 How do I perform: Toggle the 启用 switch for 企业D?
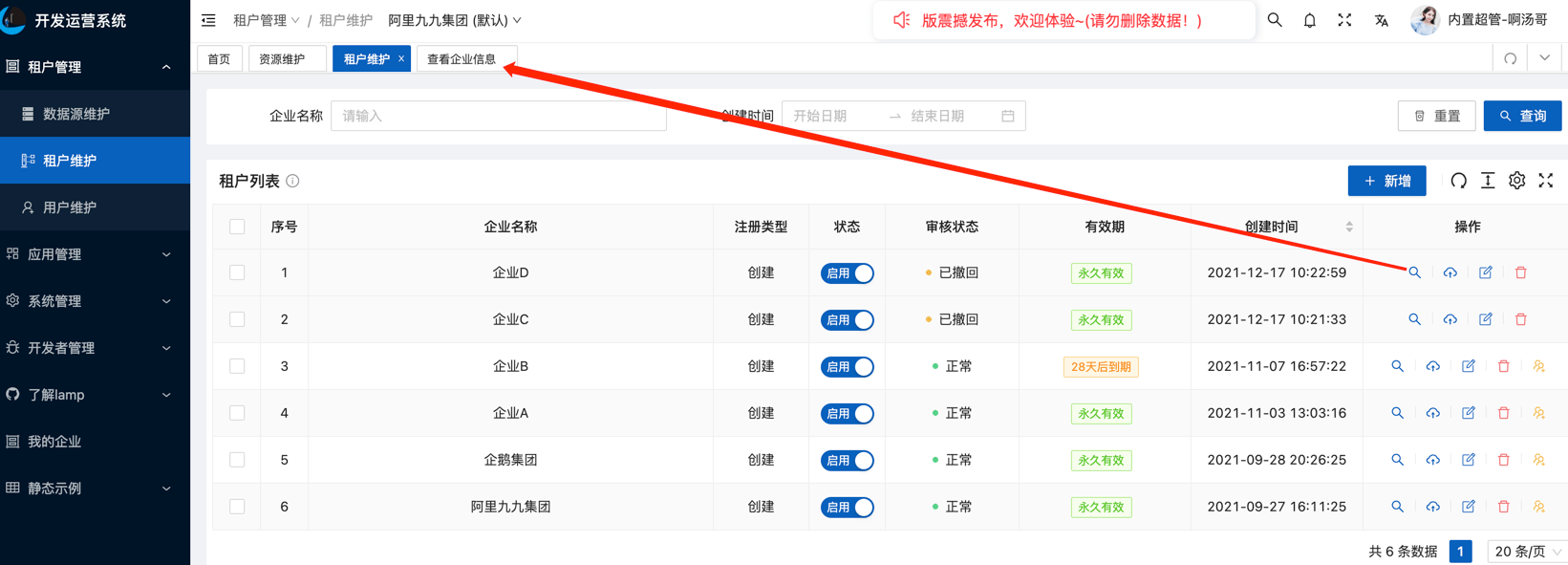point(847,273)
